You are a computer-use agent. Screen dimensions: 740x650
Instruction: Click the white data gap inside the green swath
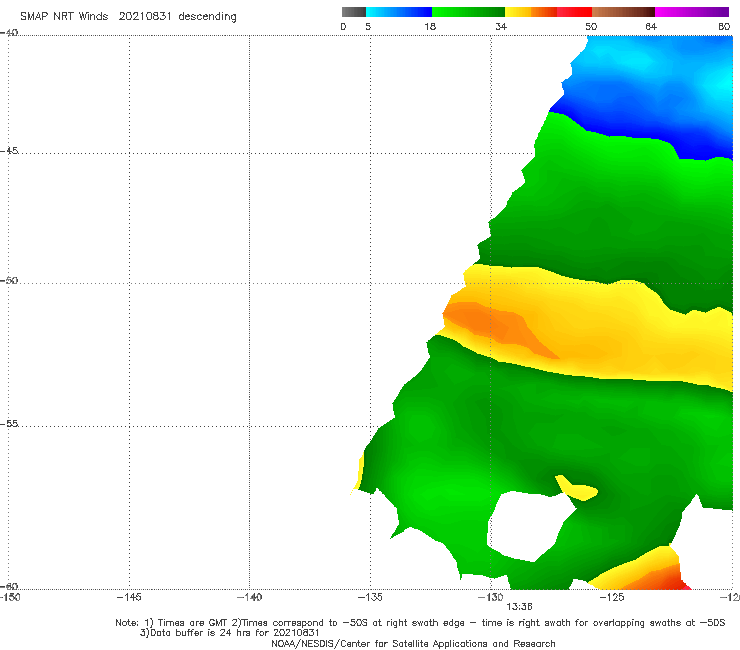[529, 526]
